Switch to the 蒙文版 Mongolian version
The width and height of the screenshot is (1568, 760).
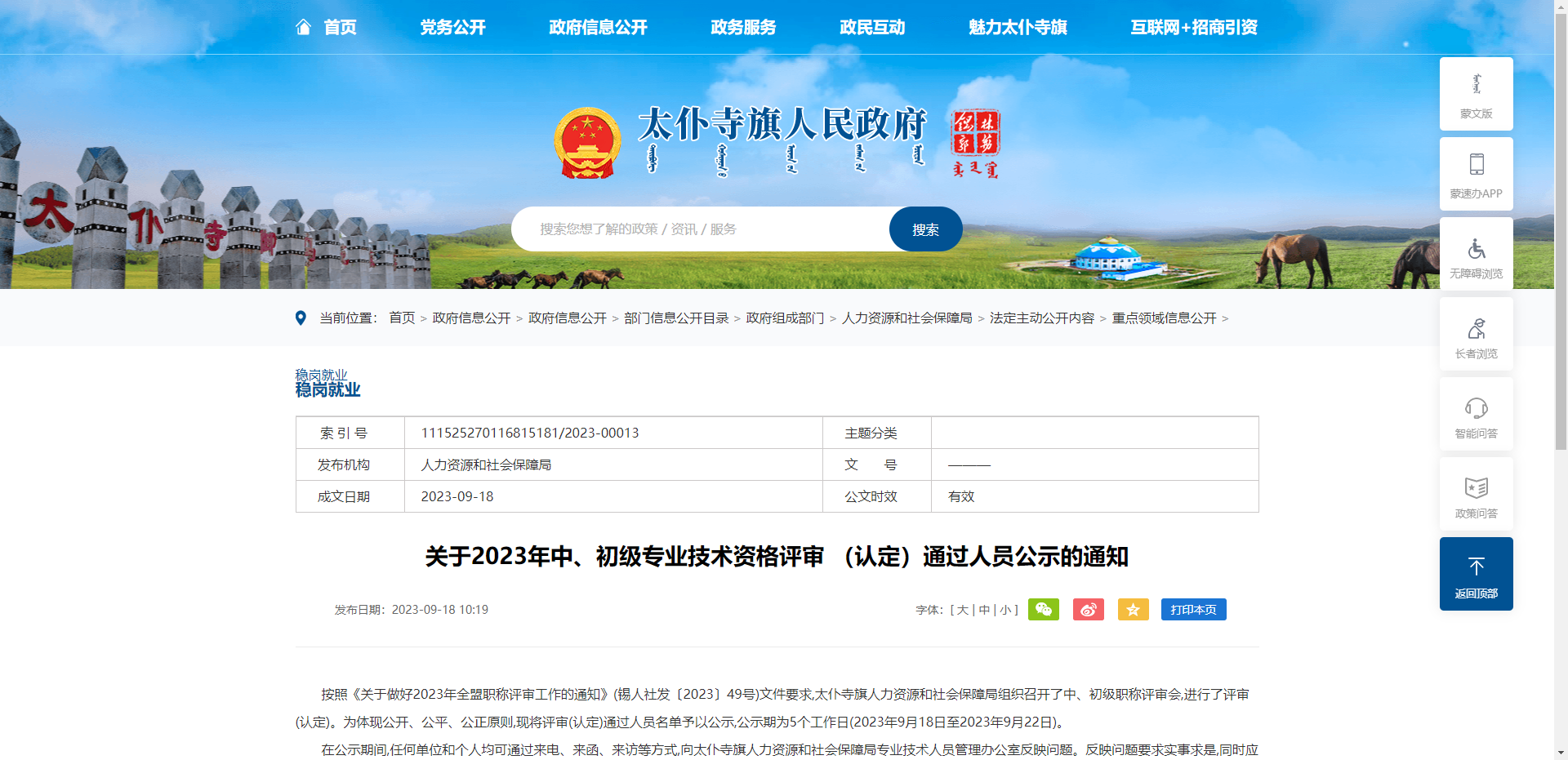[1476, 94]
